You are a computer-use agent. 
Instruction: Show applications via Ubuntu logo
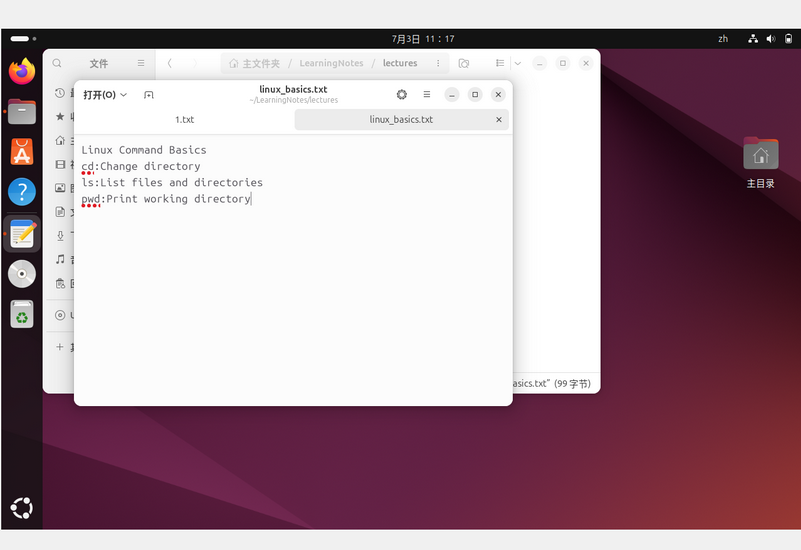coord(22,508)
